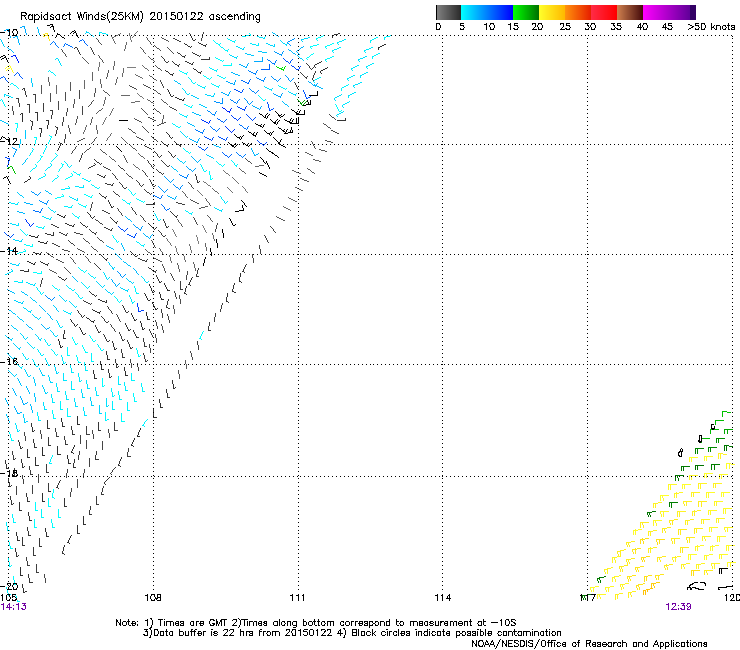Click the purple 12:39 time stamp
Viewport: 740px width, 650px height.
[x=679, y=607]
